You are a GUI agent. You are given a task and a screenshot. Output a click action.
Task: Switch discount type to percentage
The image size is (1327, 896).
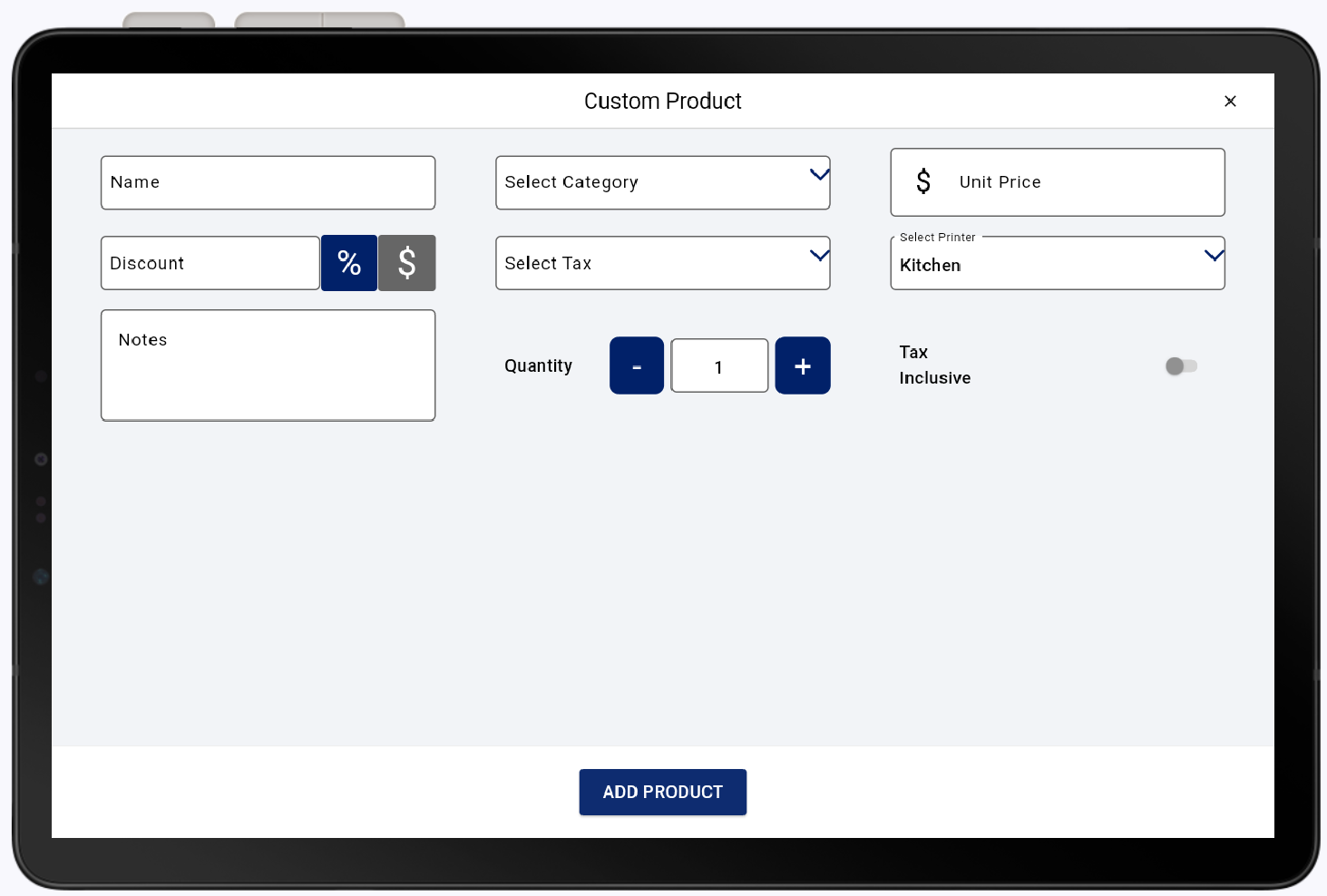tap(349, 263)
